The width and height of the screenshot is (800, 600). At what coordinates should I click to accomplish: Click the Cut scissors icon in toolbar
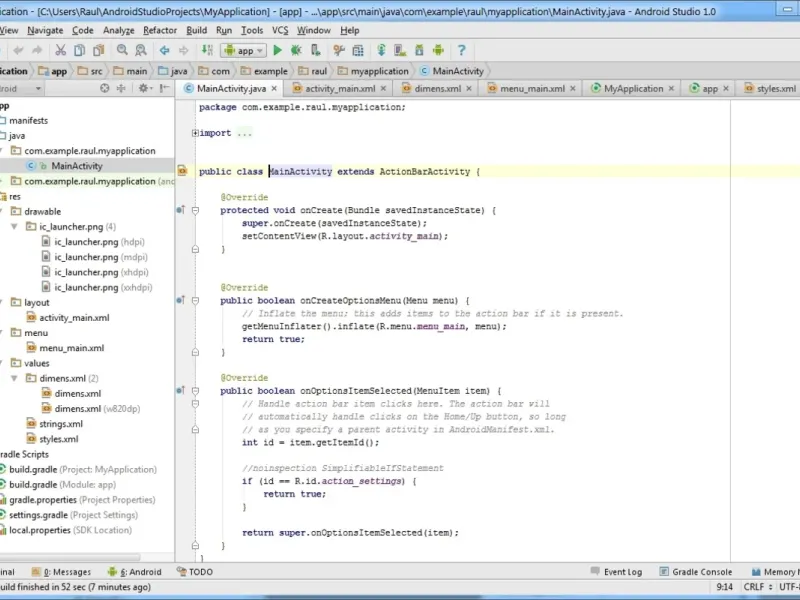(x=60, y=50)
